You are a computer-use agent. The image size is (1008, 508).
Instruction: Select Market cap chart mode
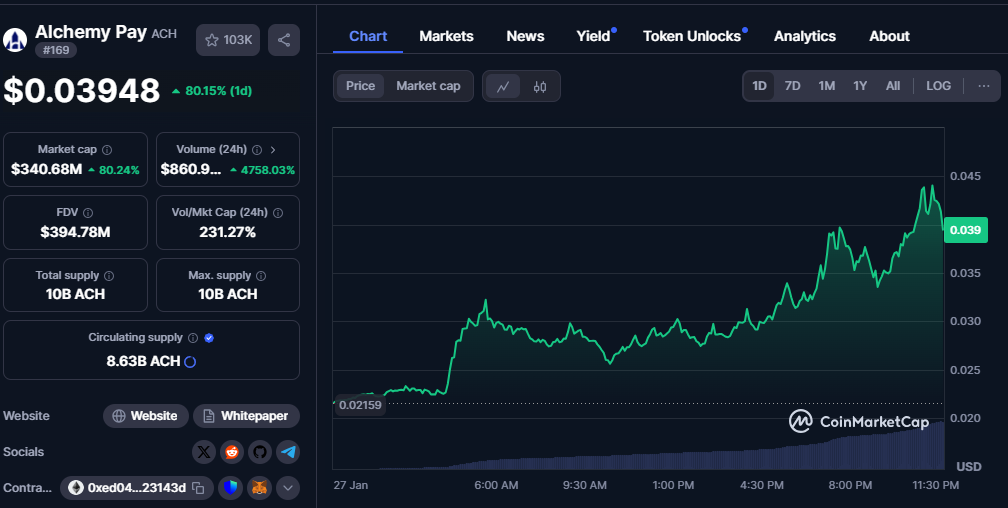[428, 86]
